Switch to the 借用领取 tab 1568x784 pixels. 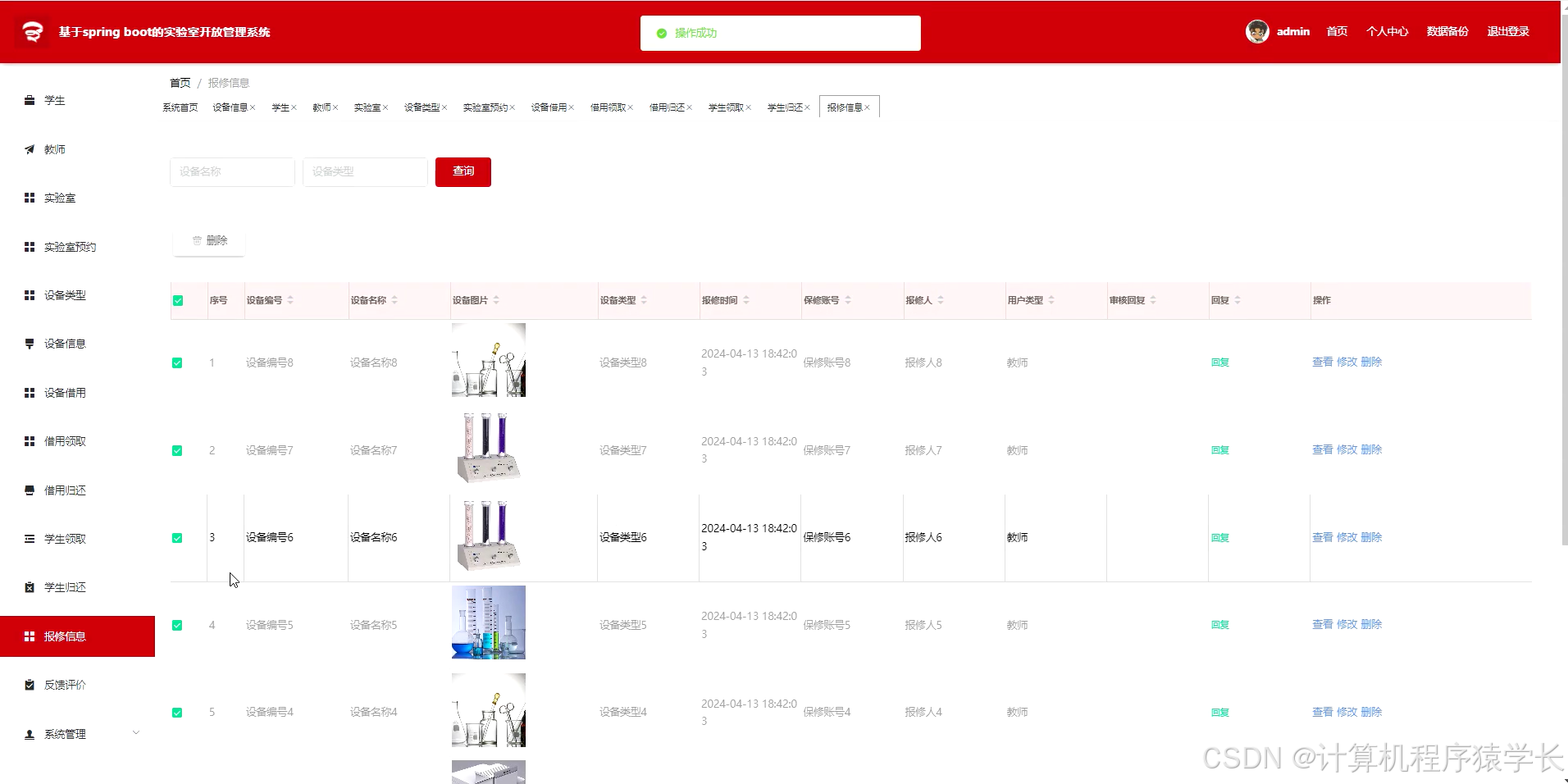pyautogui.click(x=608, y=107)
